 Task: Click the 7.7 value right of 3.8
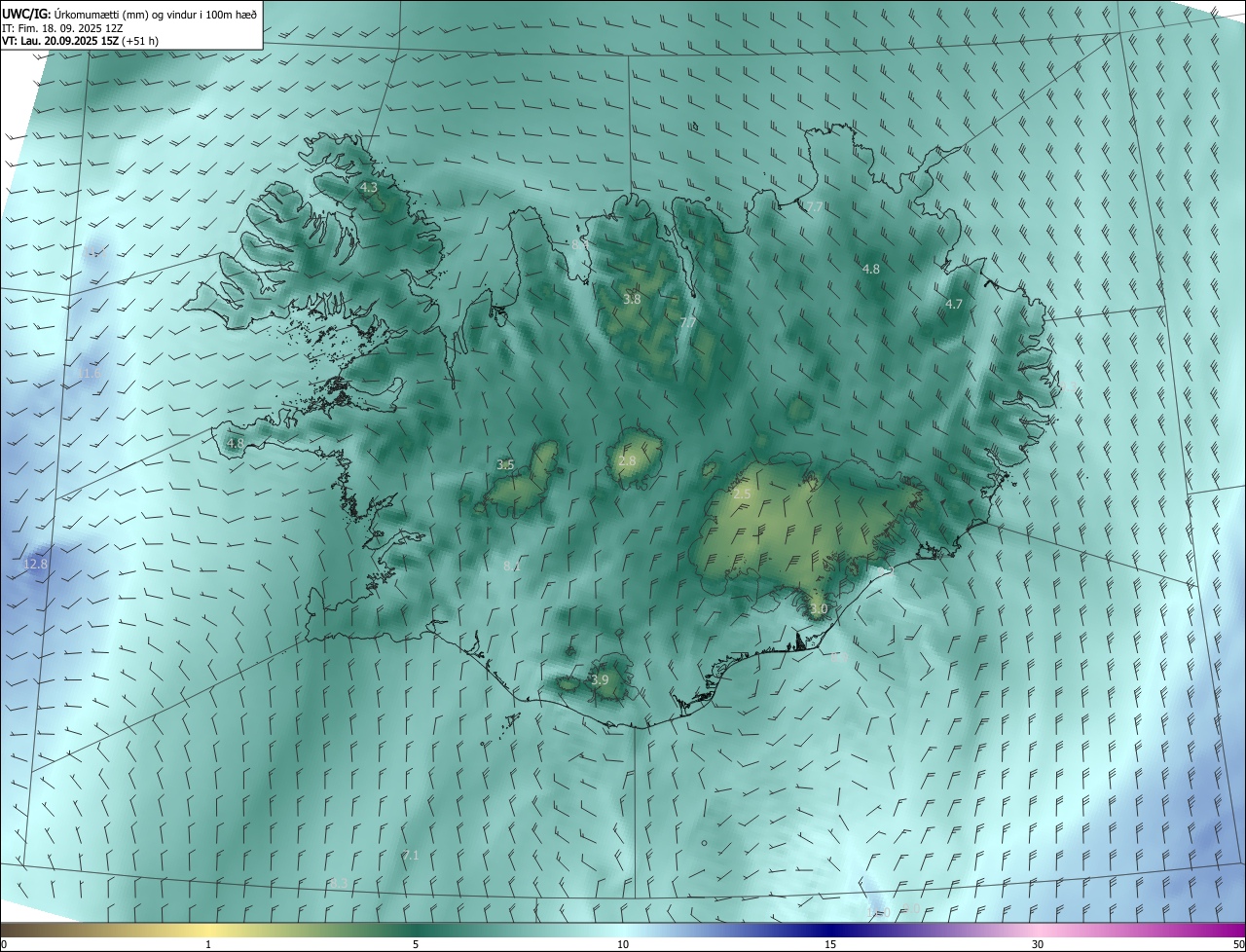coord(688,322)
